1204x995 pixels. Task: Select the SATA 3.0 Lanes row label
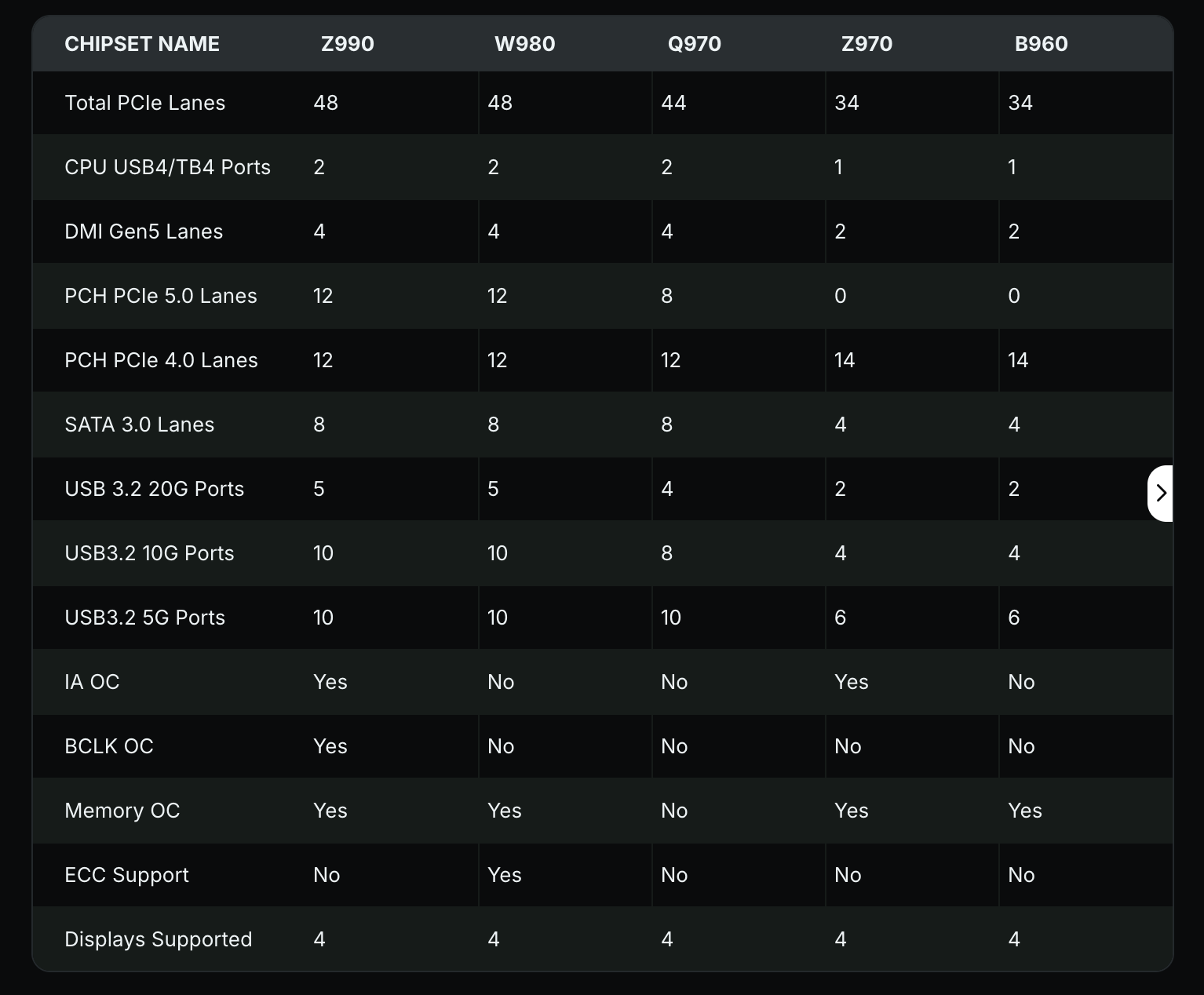point(139,425)
